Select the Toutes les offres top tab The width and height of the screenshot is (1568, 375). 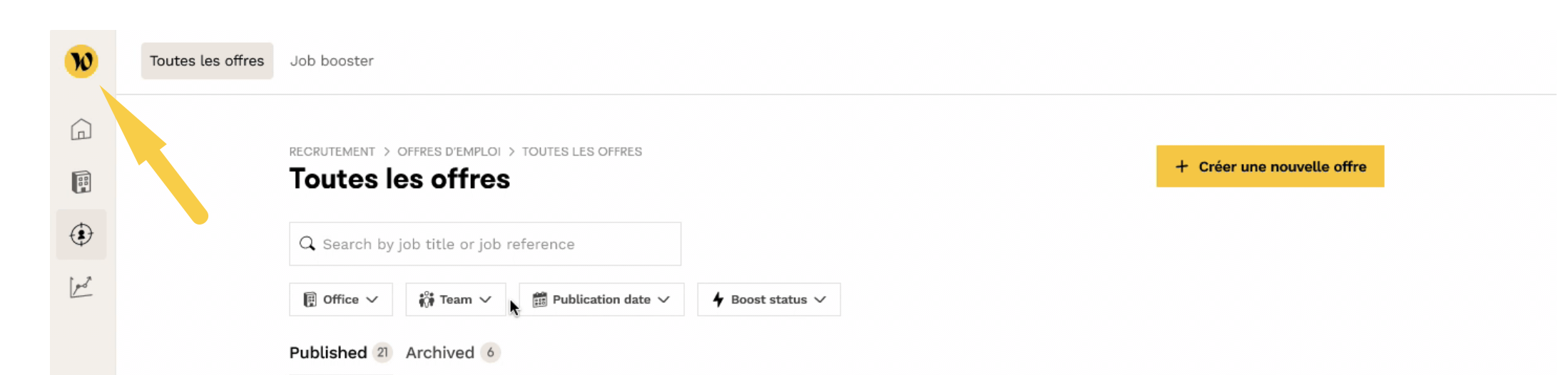click(207, 61)
